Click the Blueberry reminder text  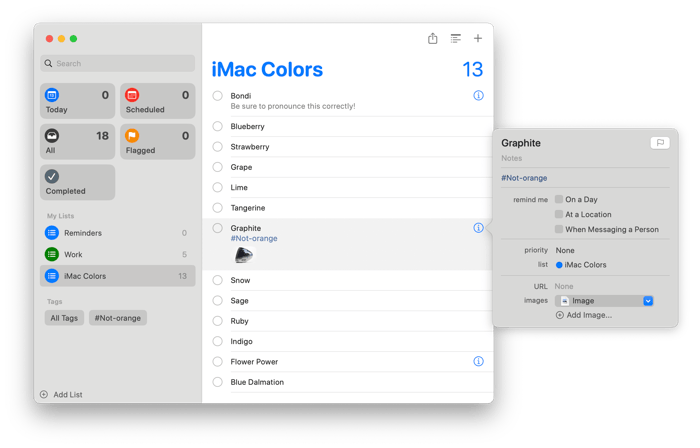point(247,126)
